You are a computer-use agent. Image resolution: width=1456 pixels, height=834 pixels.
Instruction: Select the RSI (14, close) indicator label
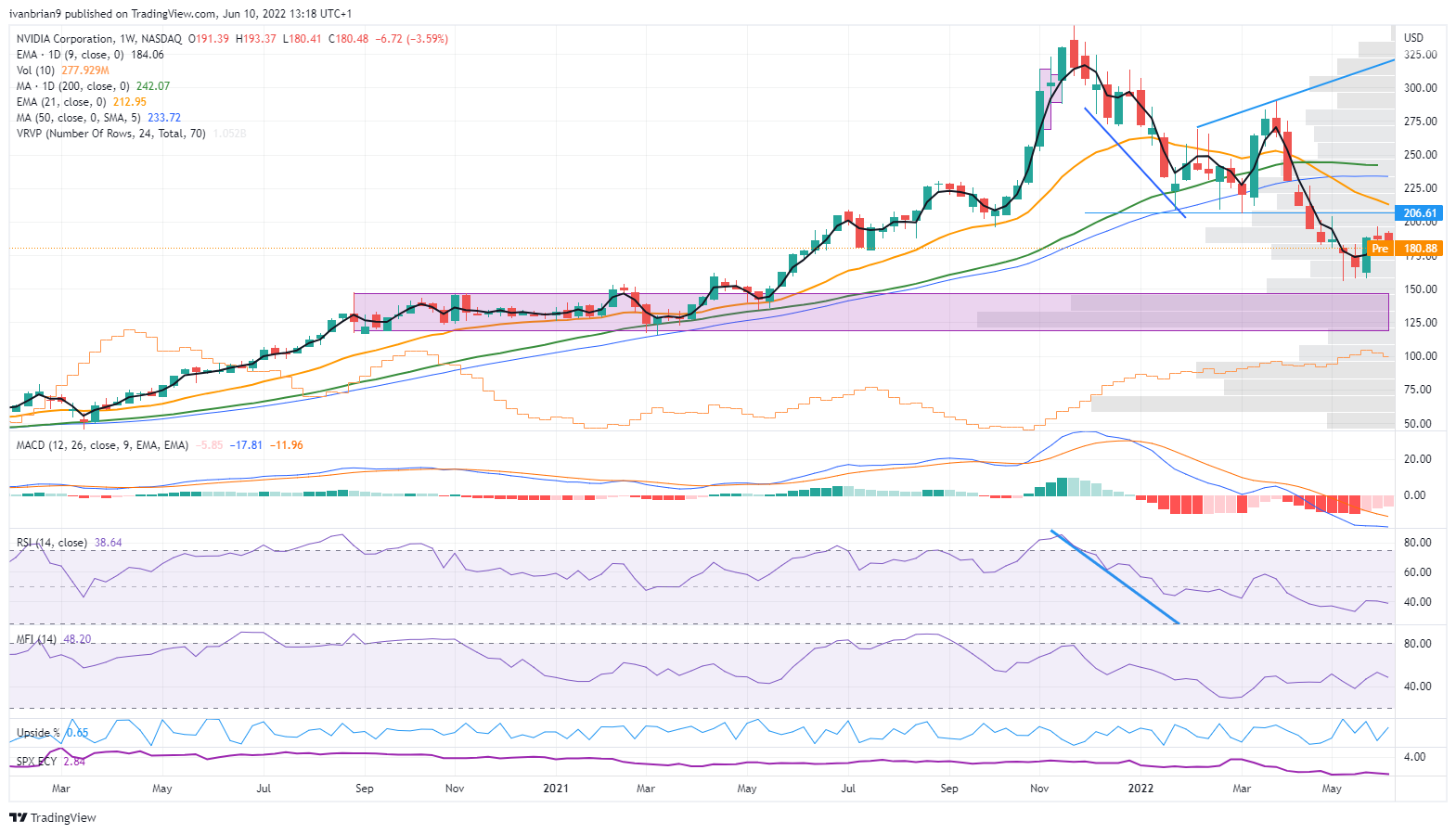point(52,543)
